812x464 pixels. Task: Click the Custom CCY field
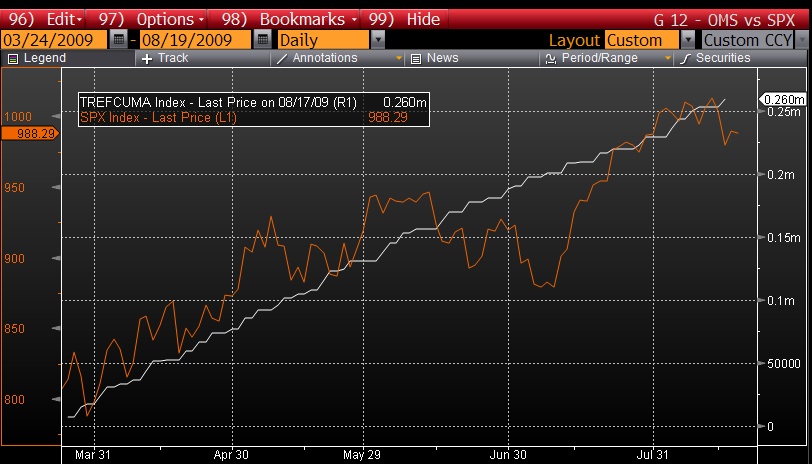click(748, 40)
